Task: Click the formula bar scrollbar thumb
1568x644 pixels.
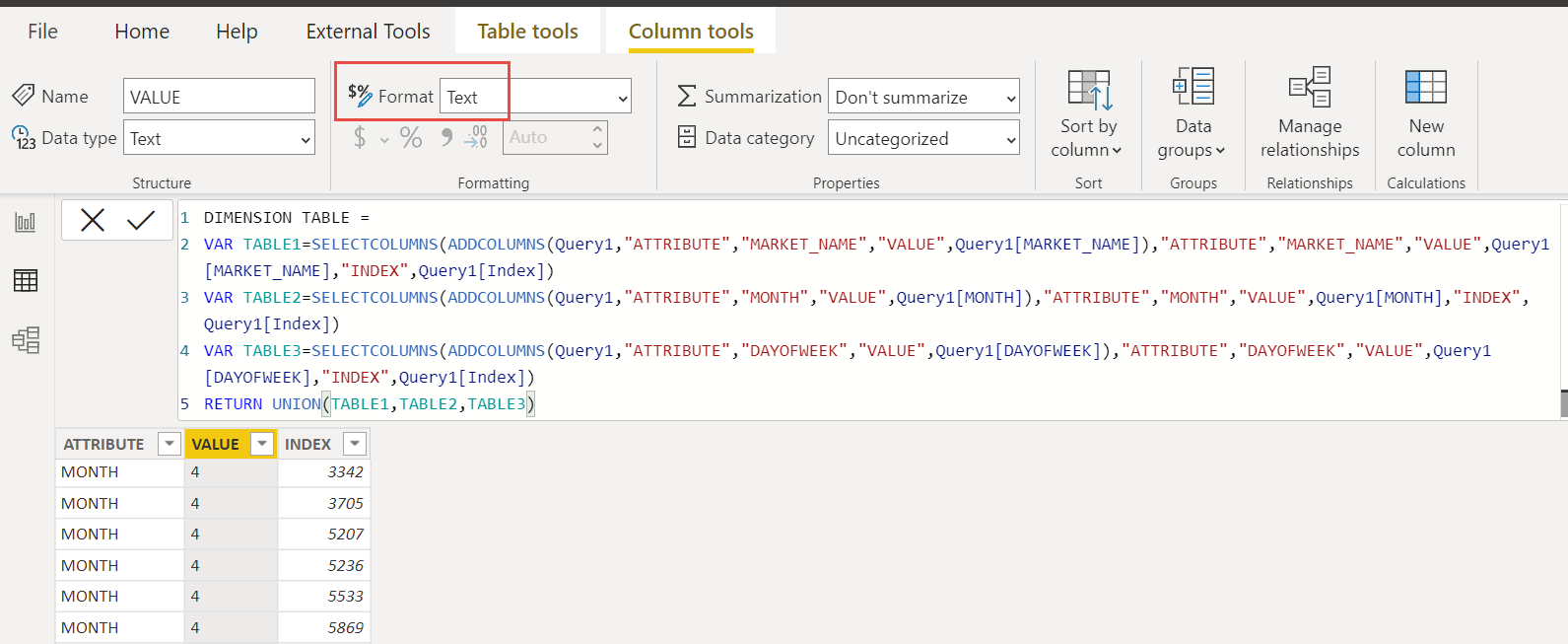Action: (x=1563, y=403)
